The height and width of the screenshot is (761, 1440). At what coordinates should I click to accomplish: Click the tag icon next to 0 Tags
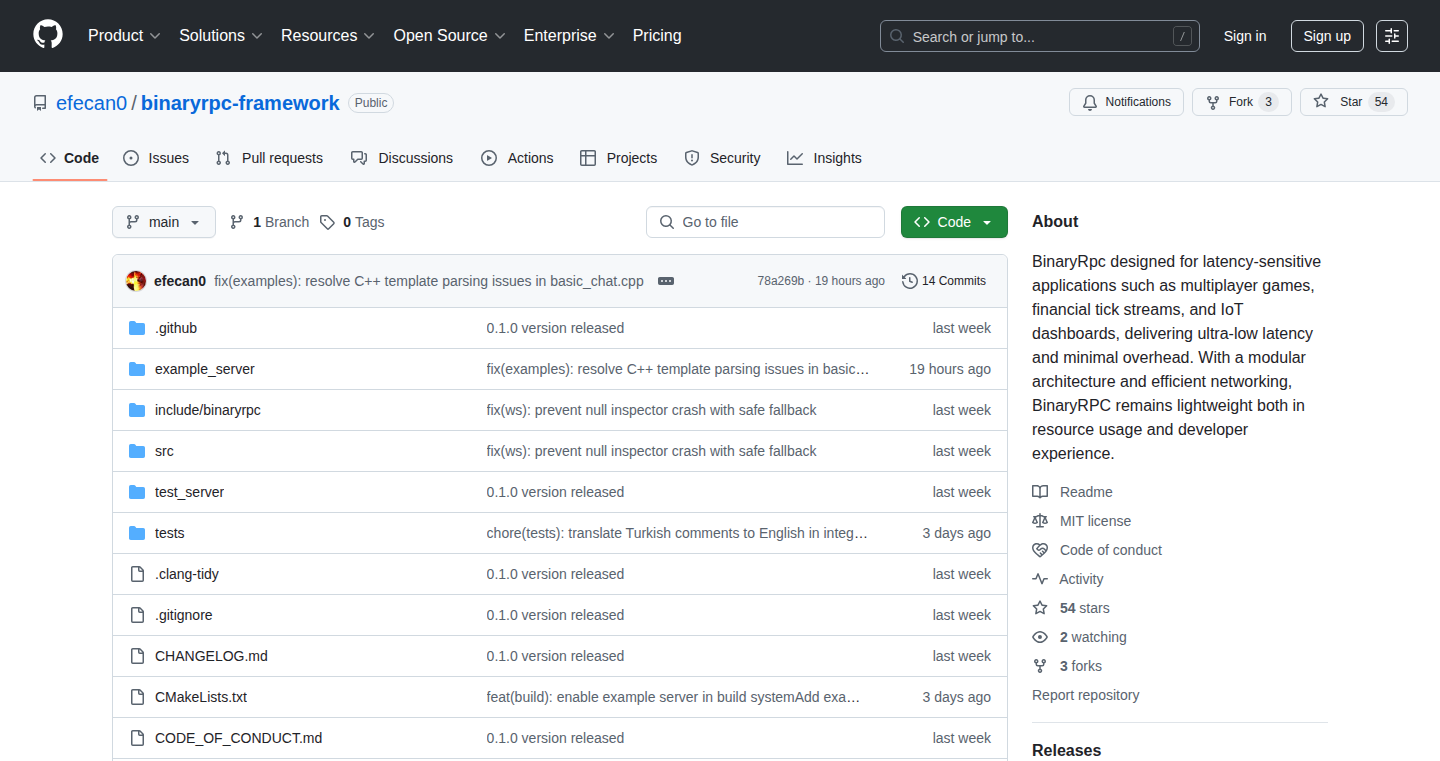point(328,222)
